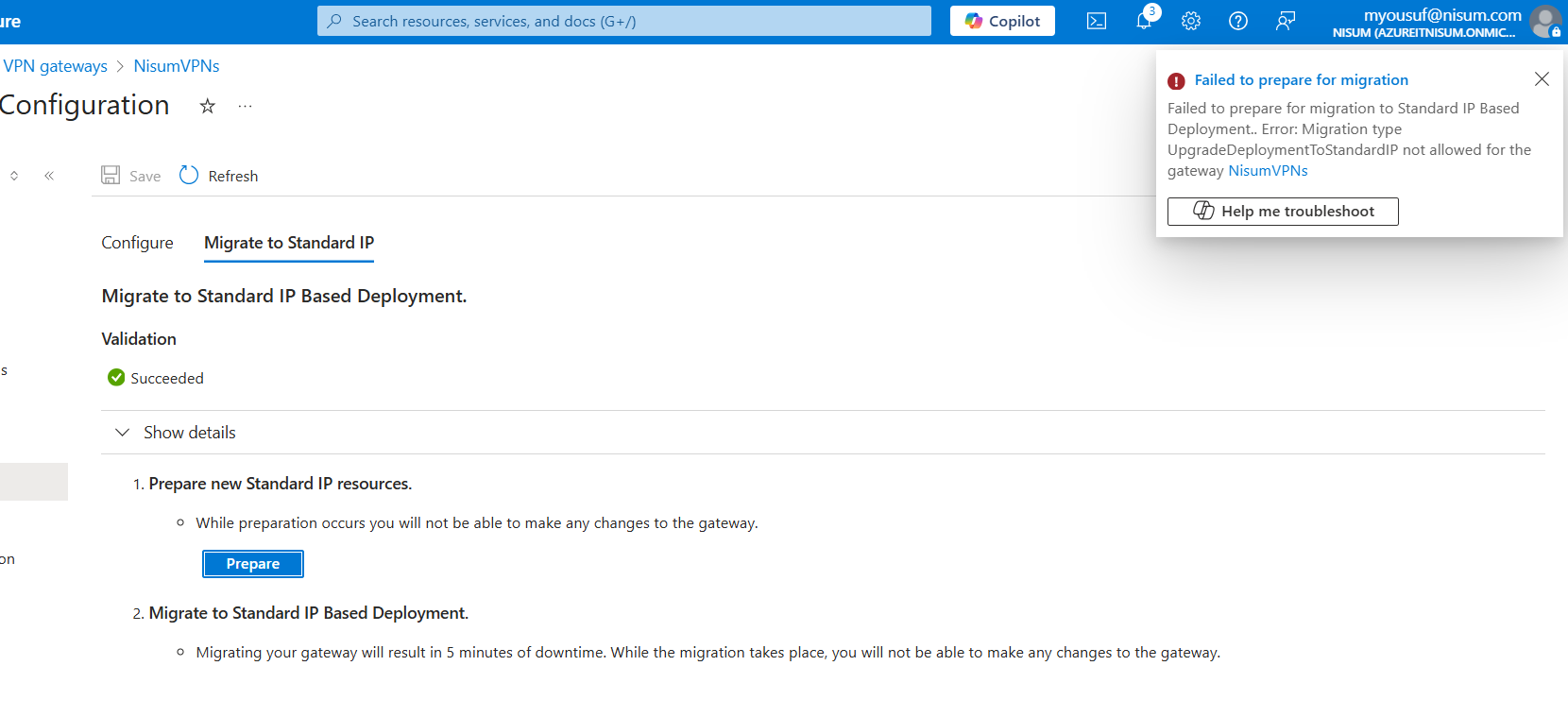Collapse the side menu with double chevron
The height and width of the screenshot is (717, 1568).
[49, 176]
